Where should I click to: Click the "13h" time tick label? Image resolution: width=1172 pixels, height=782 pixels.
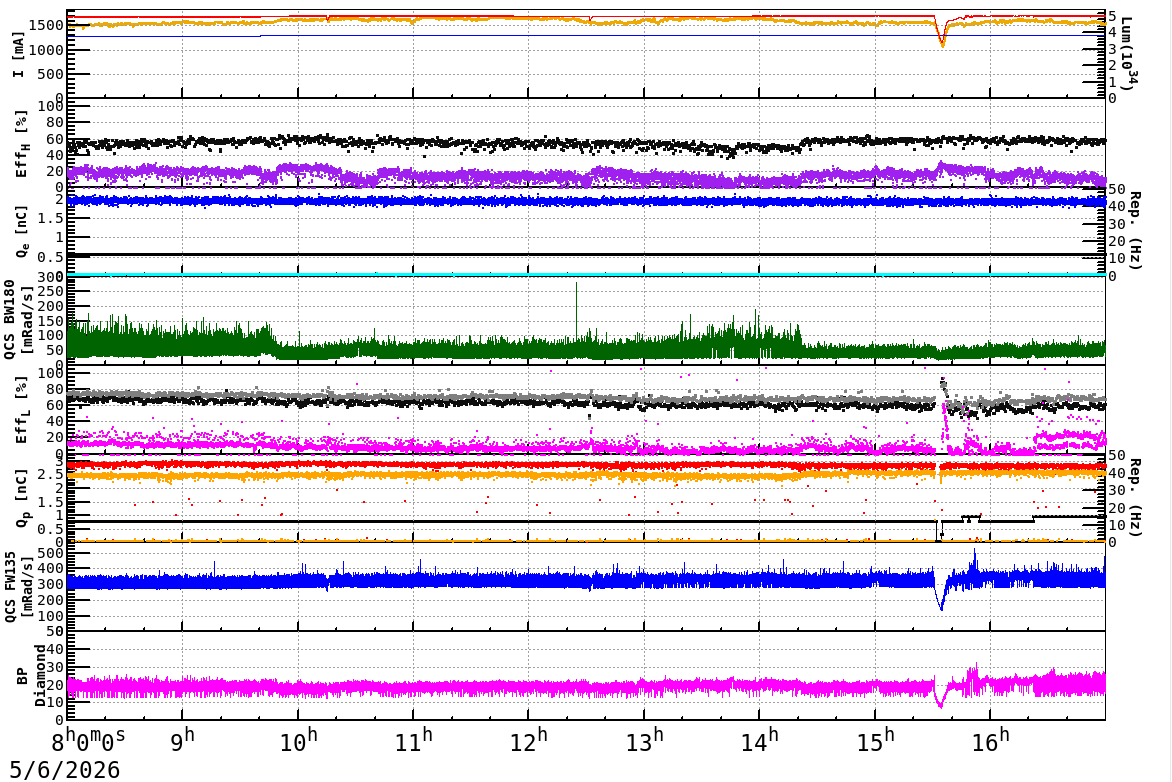point(645,740)
